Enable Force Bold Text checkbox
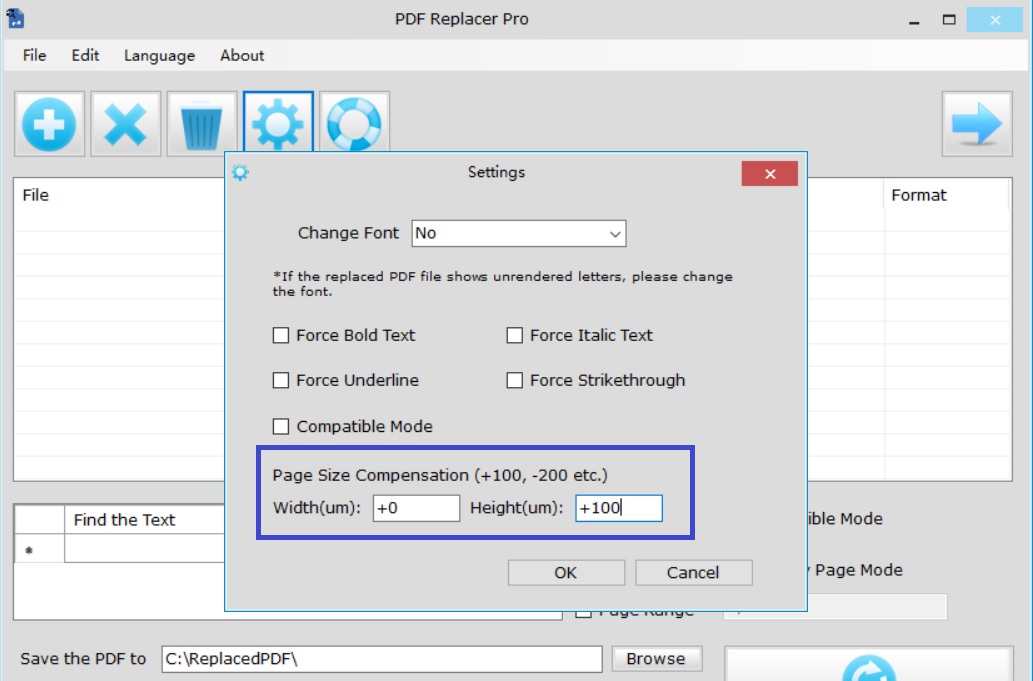Screen dimensions: 1033x681 [281, 336]
